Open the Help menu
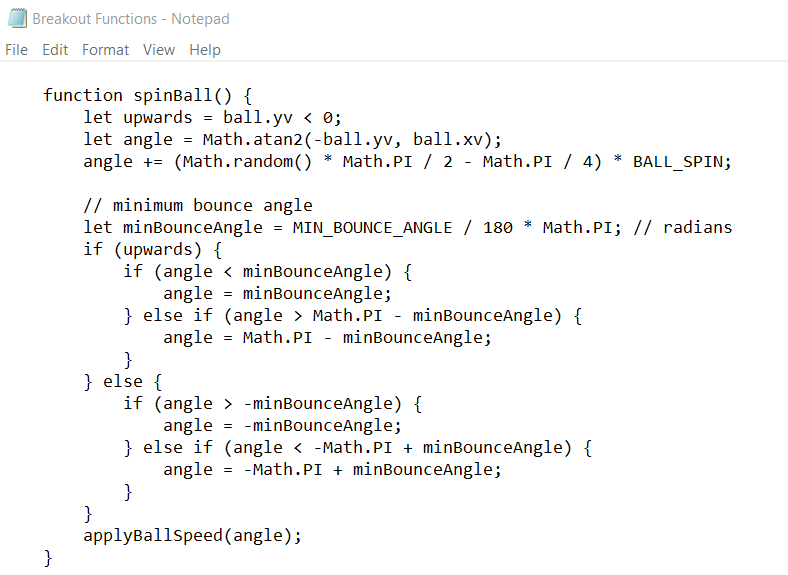 point(204,50)
